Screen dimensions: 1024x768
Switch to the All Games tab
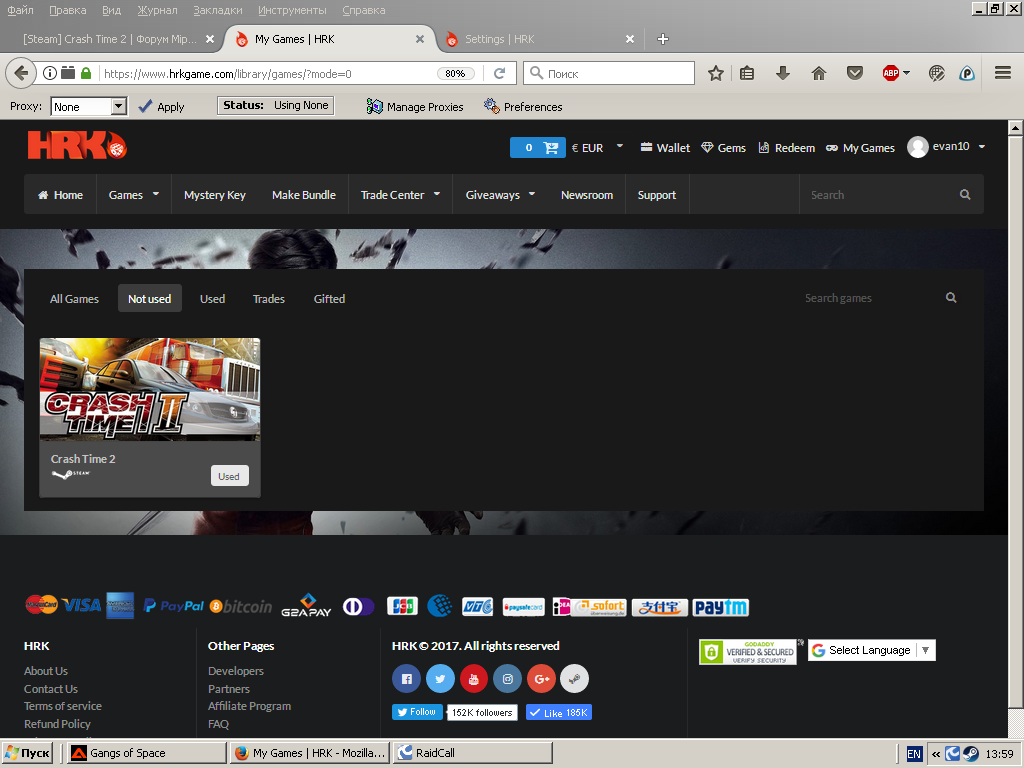coord(74,298)
